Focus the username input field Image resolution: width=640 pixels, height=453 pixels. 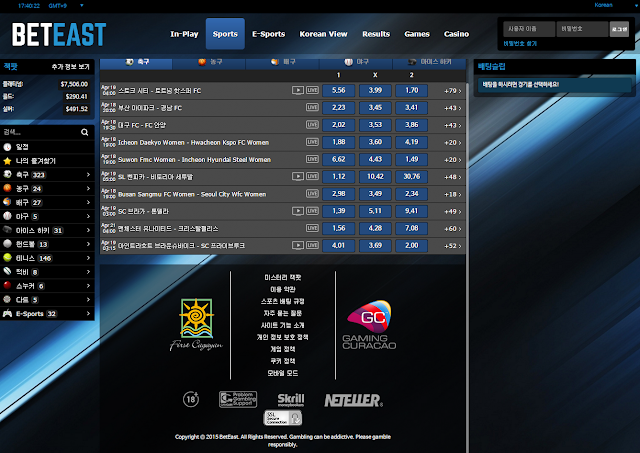click(529, 29)
